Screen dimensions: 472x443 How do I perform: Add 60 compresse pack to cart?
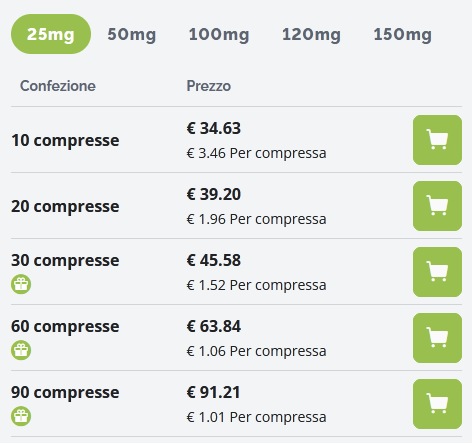[x=437, y=338]
